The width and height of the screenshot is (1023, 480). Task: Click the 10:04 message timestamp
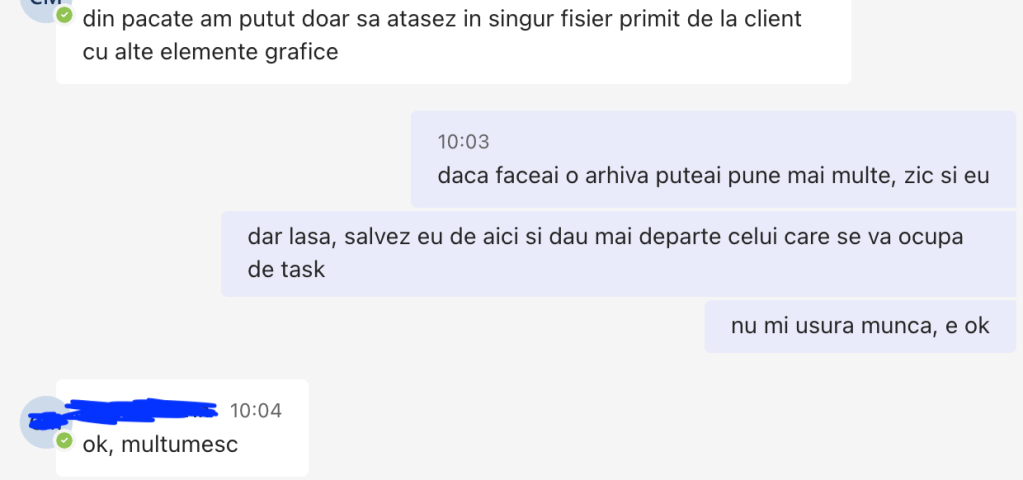click(x=256, y=410)
